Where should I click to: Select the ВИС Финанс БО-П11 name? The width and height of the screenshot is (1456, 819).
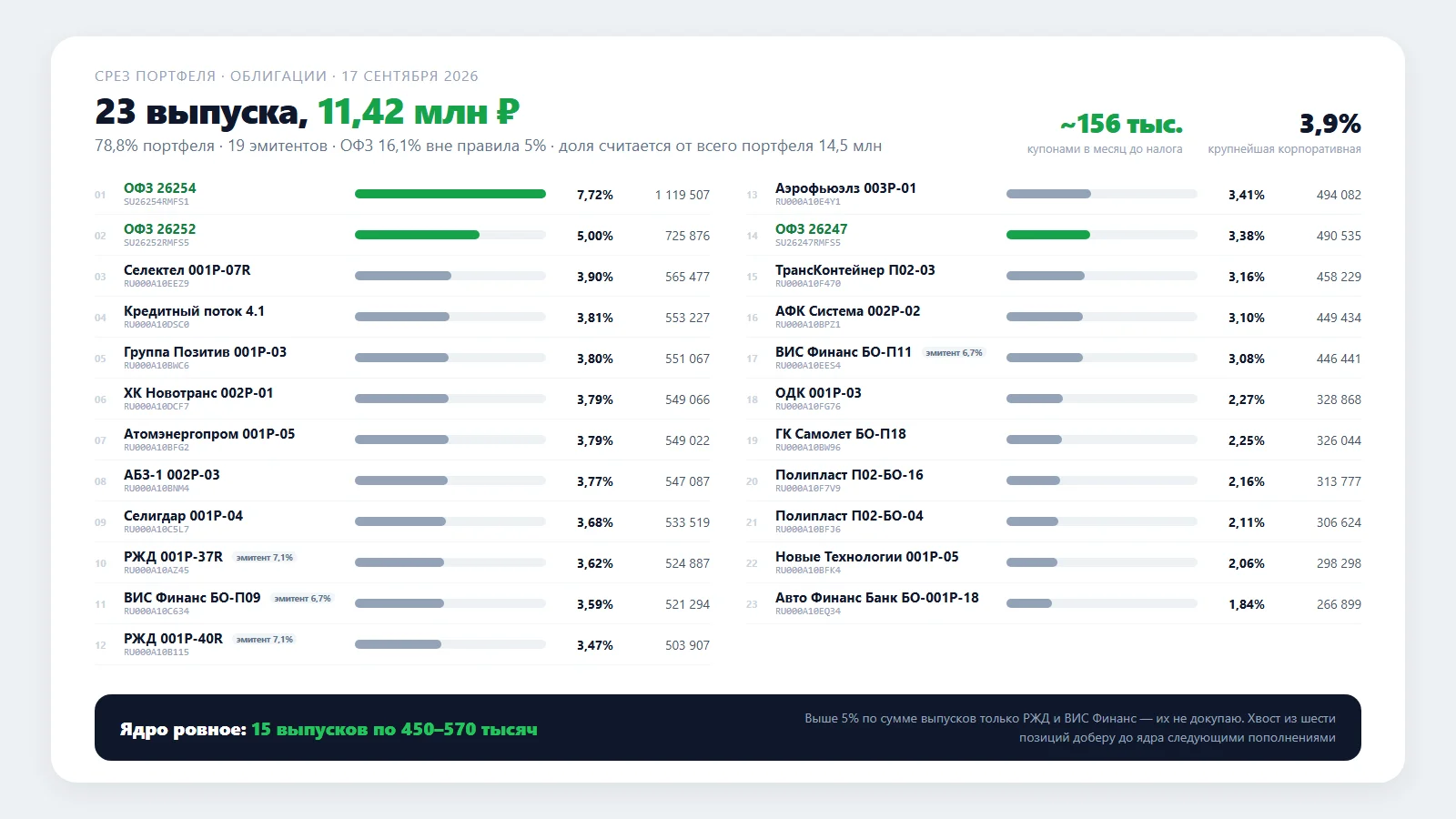pyautogui.click(x=844, y=352)
